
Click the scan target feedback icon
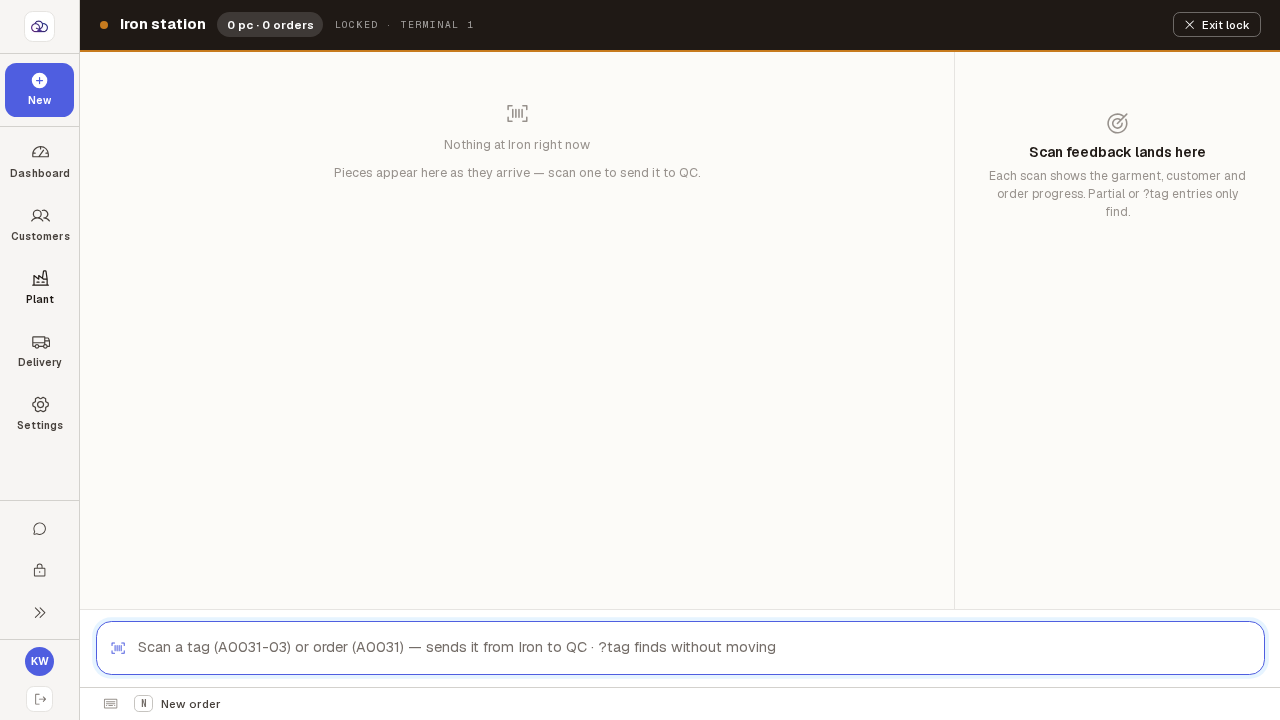coord(1117,123)
